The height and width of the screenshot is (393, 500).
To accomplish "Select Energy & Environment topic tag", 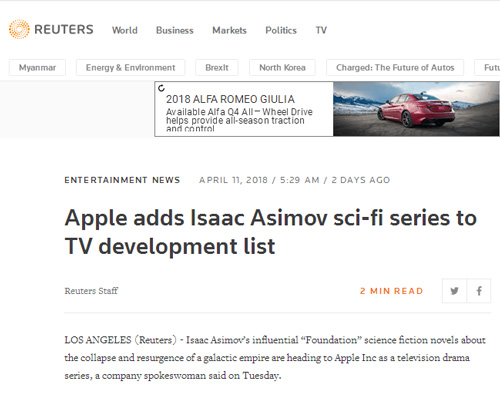I will click(130, 68).
